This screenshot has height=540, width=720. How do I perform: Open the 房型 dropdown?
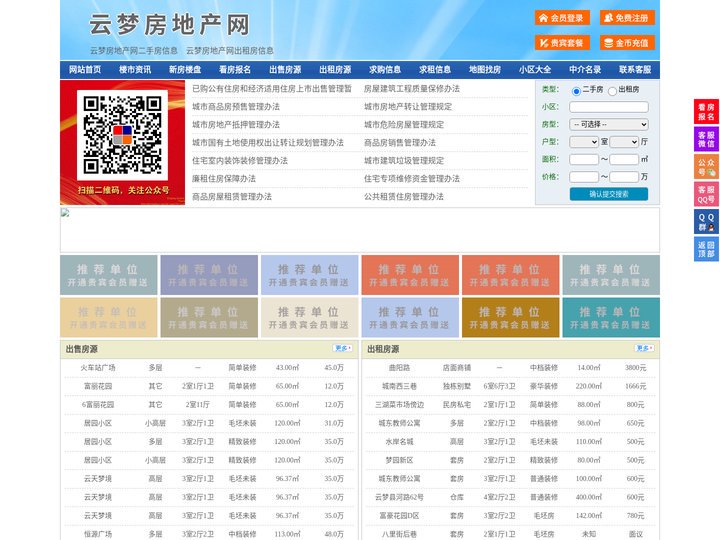609,124
